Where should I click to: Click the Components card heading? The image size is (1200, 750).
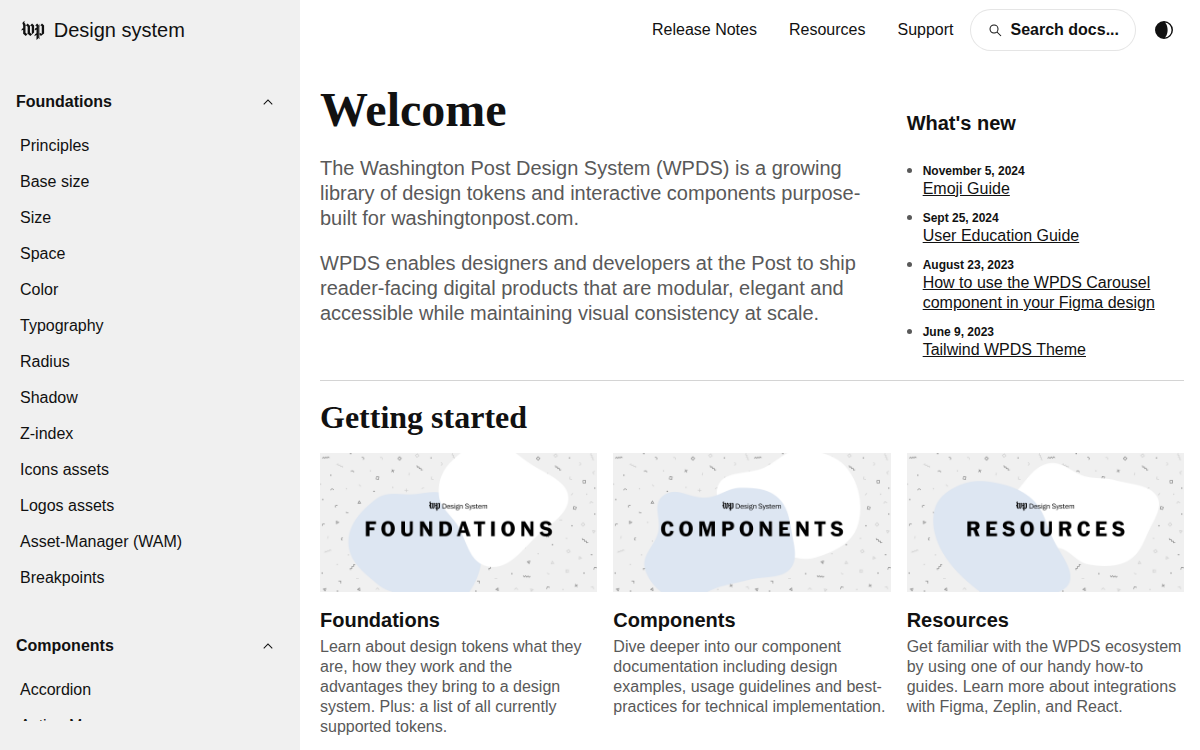(x=674, y=620)
